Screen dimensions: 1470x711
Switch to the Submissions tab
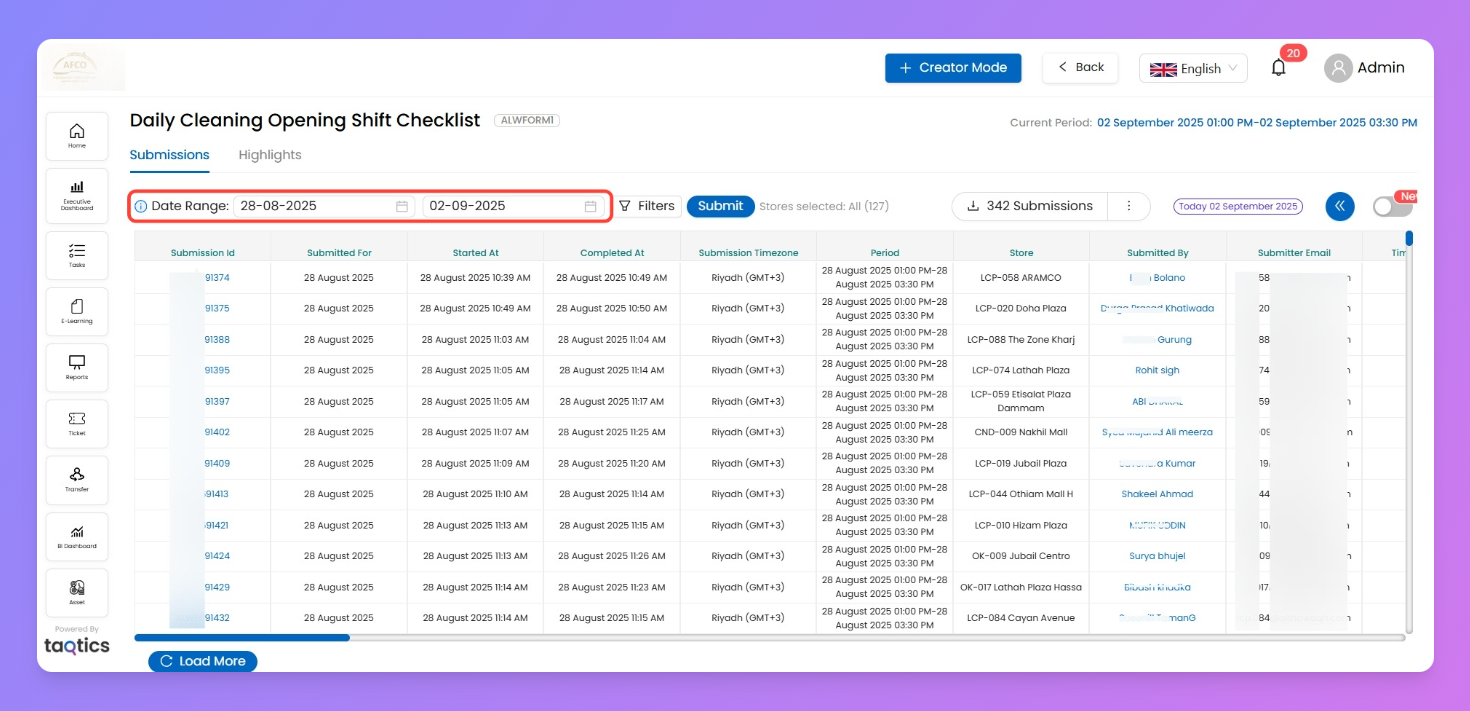pos(170,155)
